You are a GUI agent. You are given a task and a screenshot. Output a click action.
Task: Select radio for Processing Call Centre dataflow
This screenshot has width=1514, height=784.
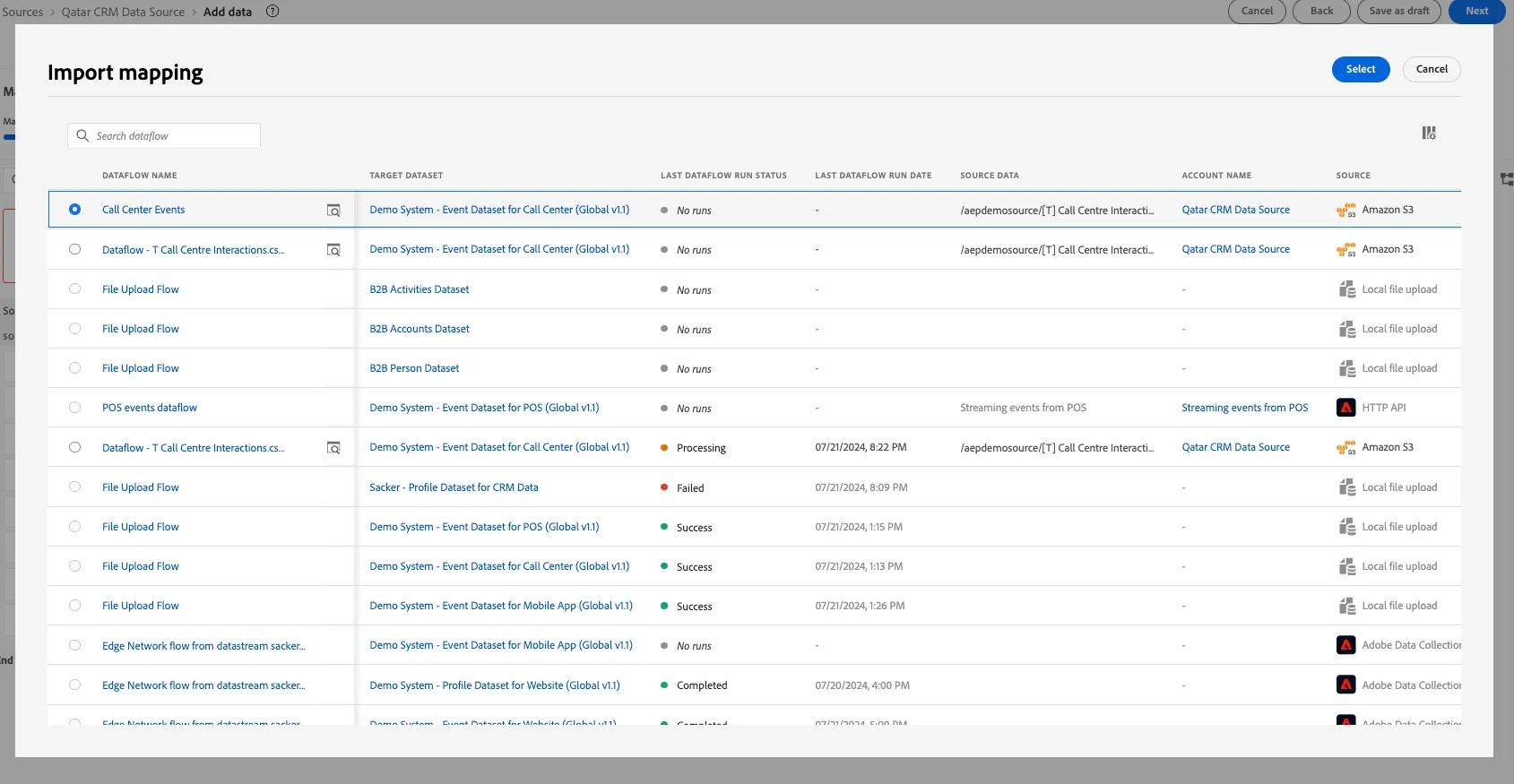tap(74, 447)
